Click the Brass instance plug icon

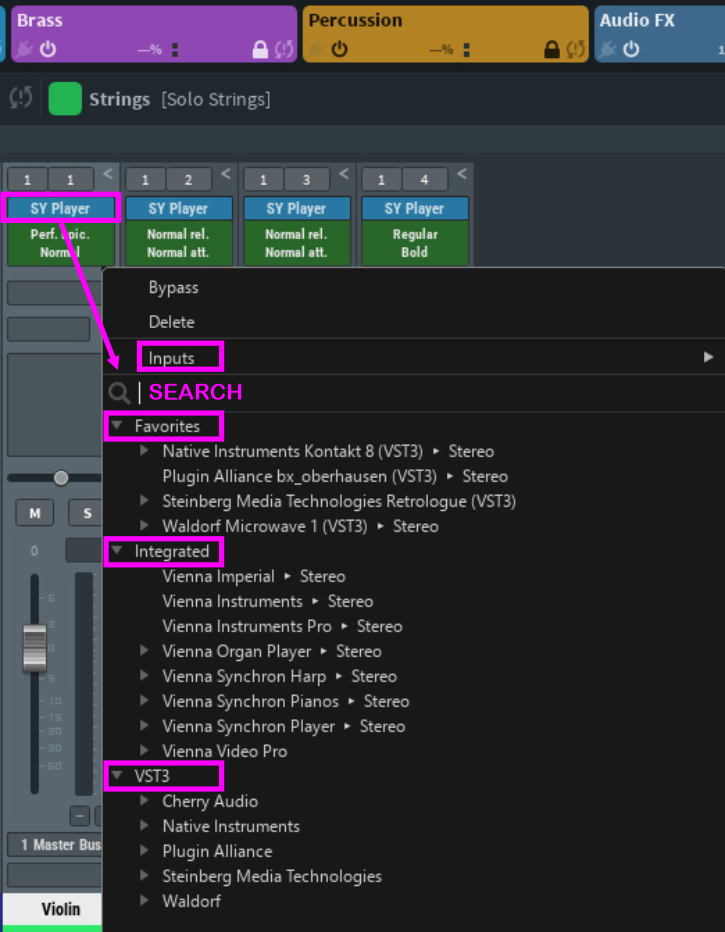tap(25, 49)
